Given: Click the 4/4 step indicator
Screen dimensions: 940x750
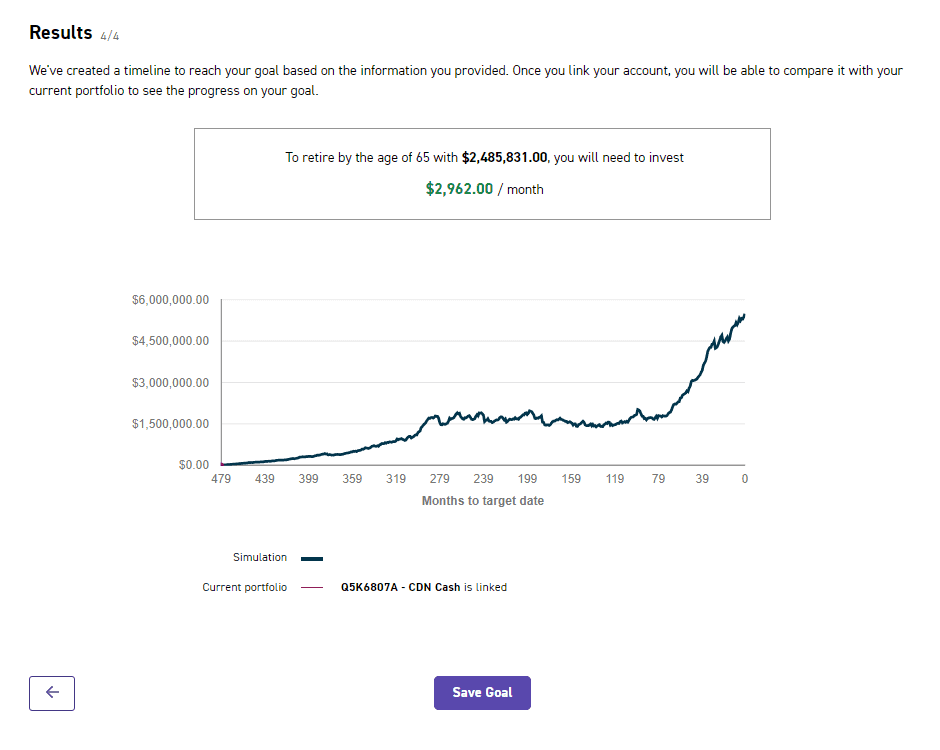Looking at the screenshot, I should point(110,36).
